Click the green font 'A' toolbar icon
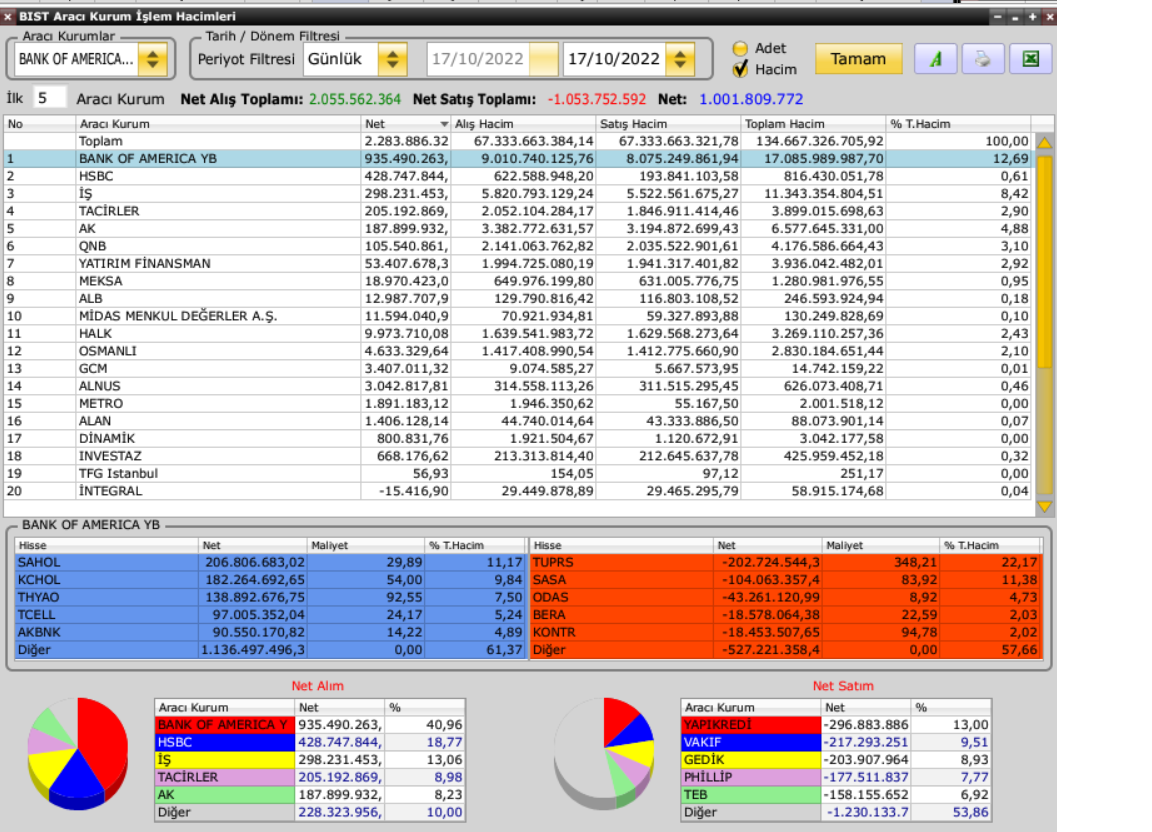Viewport: 1152px width, 832px height. (x=935, y=59)
